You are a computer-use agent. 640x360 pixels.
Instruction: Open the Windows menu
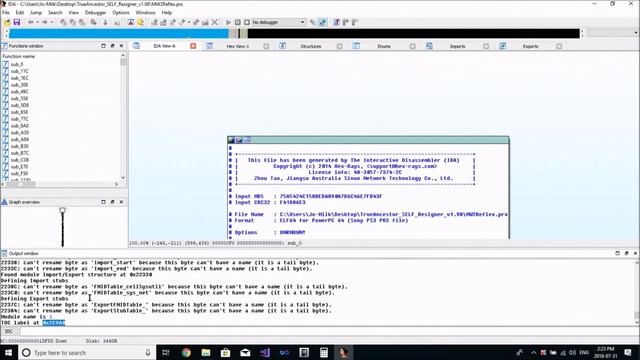pos(145,13)
